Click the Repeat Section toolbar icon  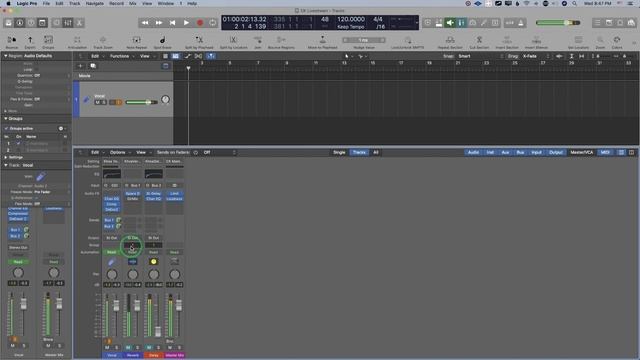coord(450,42)
